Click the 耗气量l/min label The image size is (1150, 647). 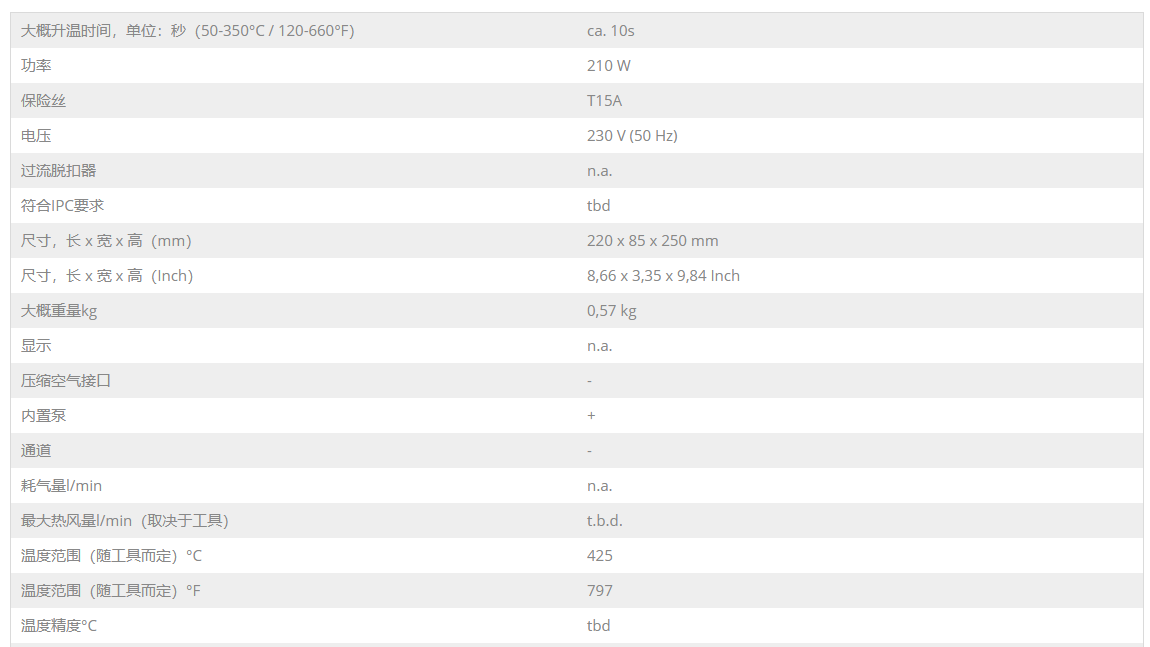coord(62,486)
